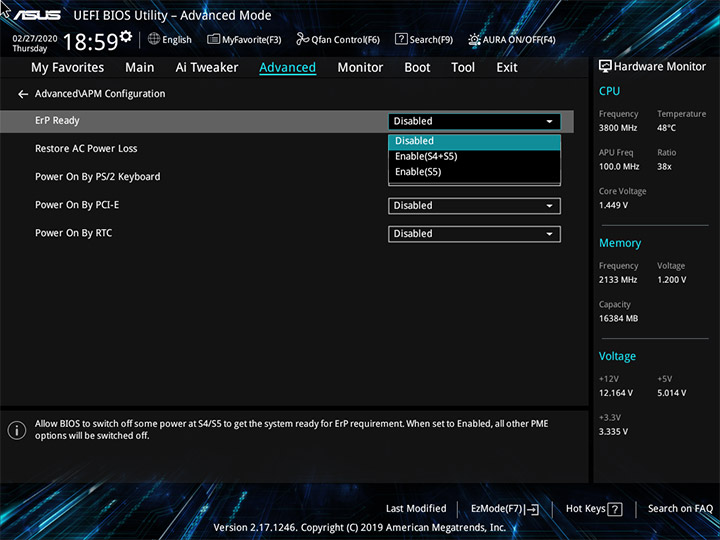The width and height of the screenshot is (720, 540).
Task: Click Core Voltage value 1.449 V
Action: (x=613, y=205)
